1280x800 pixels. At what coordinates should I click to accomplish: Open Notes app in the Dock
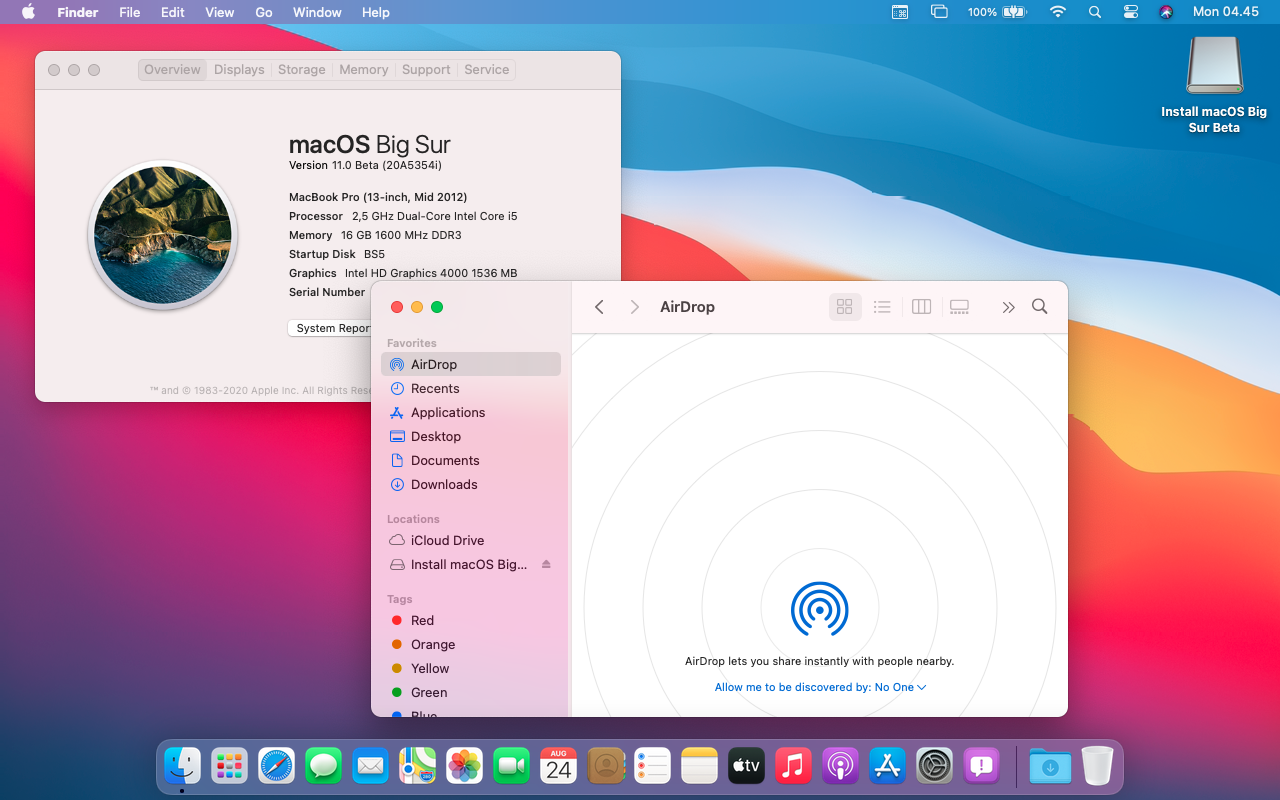coord(700,766)
